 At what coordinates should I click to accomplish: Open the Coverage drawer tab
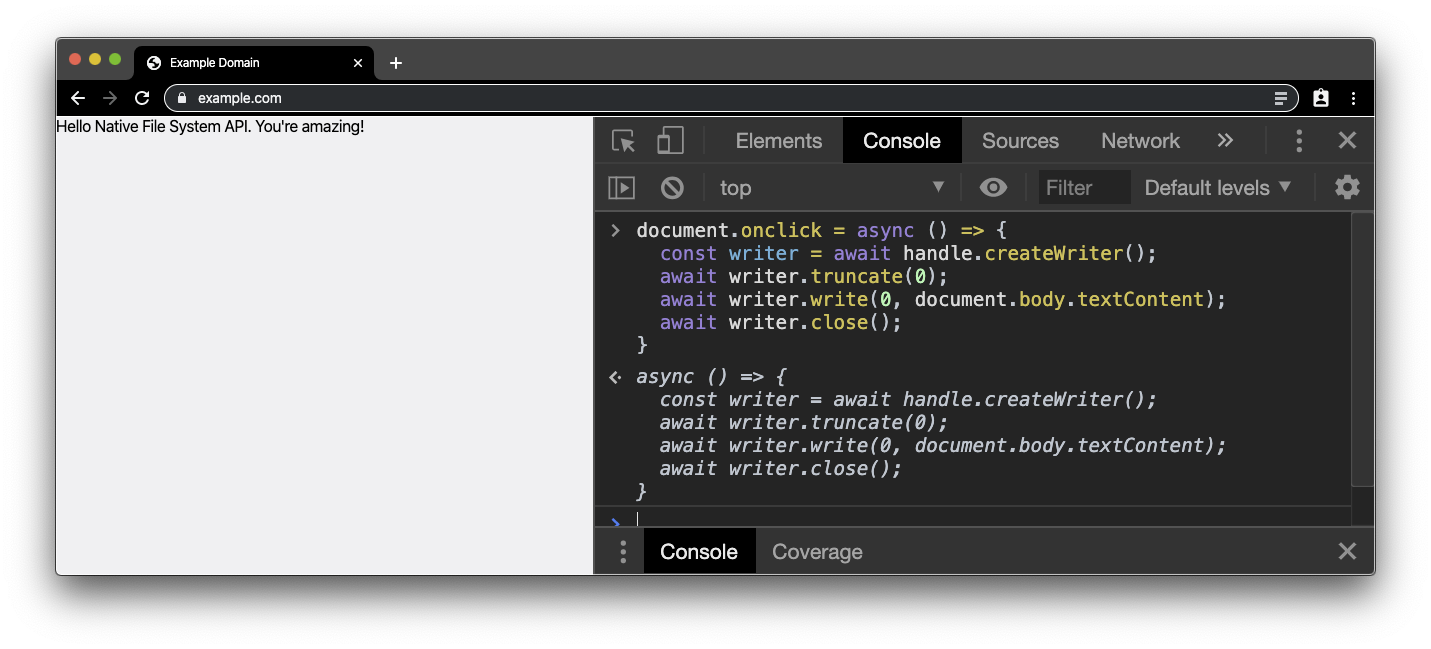click(x=817, y=552)
